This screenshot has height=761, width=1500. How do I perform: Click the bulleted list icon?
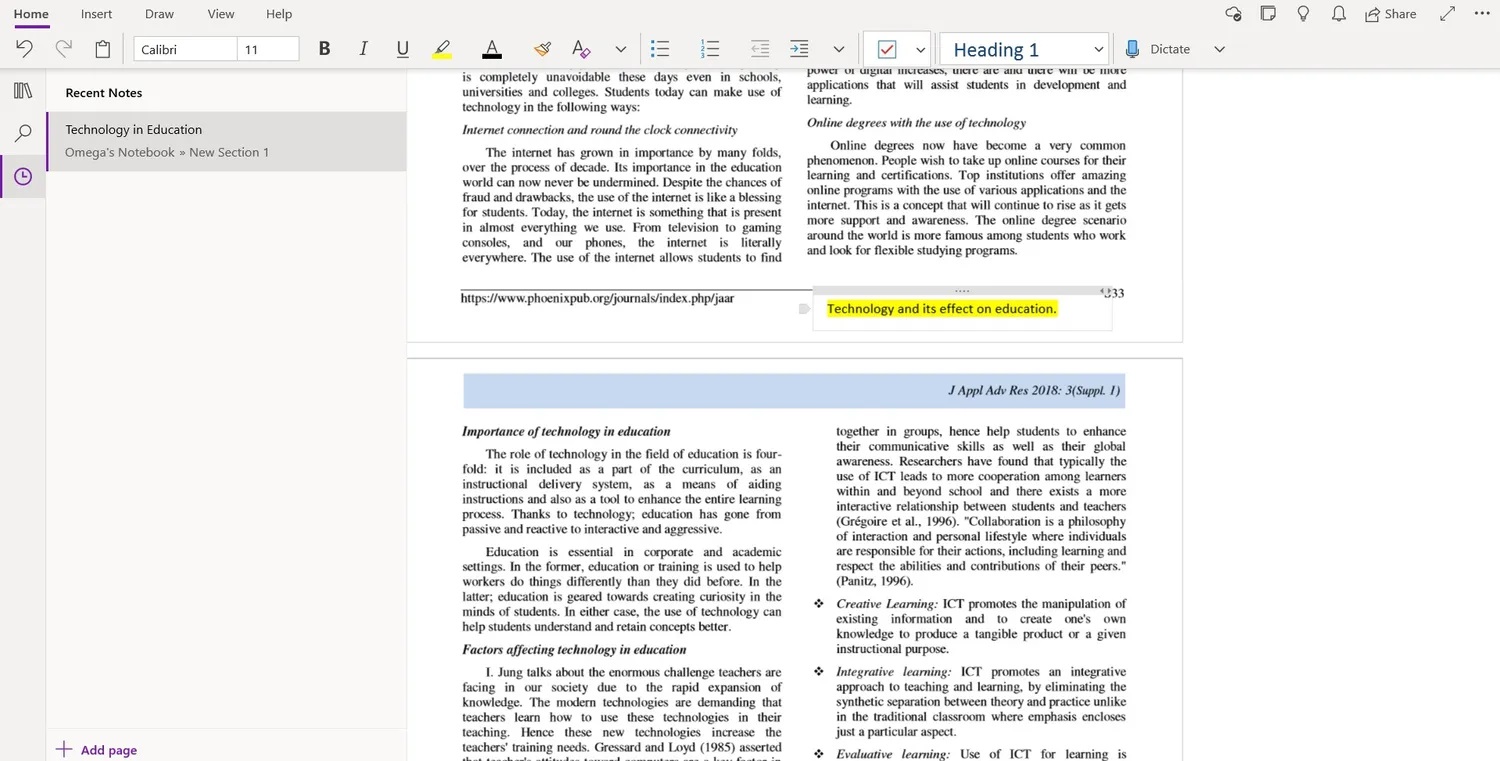660,49
